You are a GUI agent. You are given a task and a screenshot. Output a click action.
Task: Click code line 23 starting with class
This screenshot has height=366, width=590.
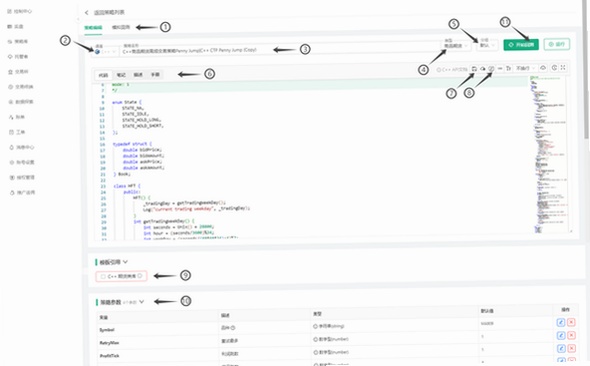[127, 186]
